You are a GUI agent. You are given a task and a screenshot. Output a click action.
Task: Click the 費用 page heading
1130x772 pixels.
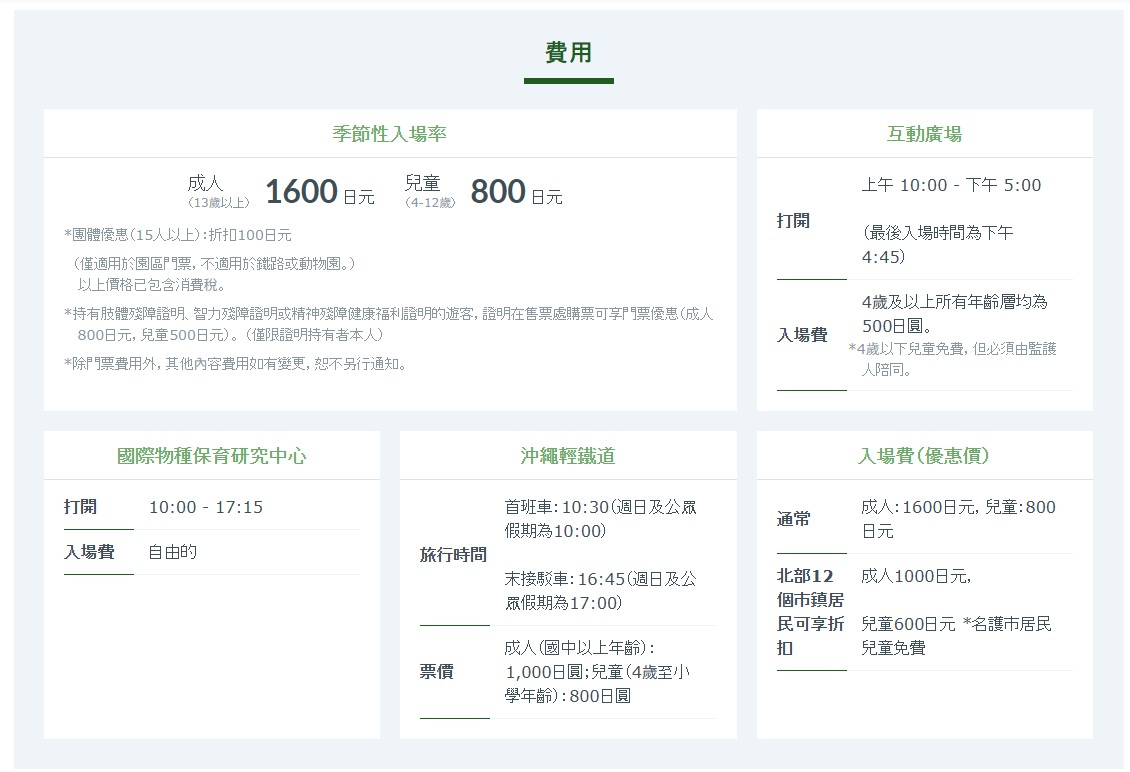click(x=569, y=53)
